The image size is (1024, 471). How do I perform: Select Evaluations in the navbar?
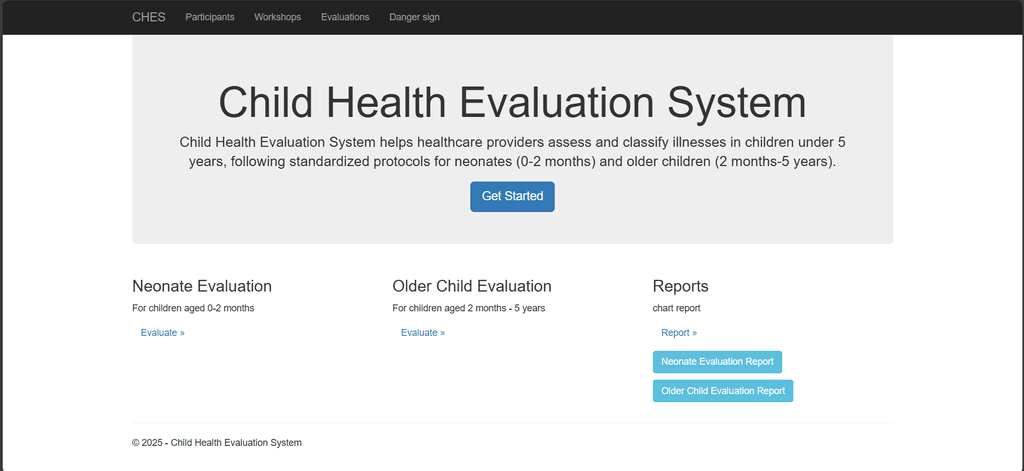pyautogui.click(x=345, y=17)
